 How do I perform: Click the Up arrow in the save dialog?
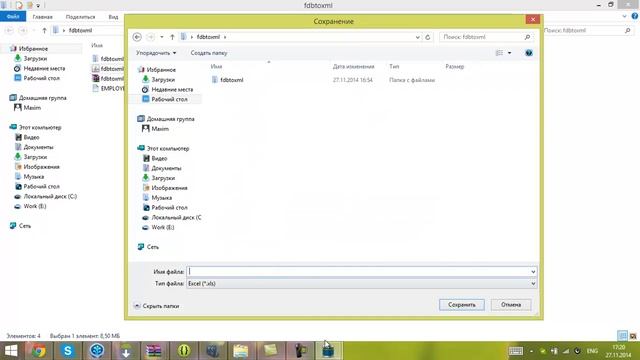[x=172, y=37]
